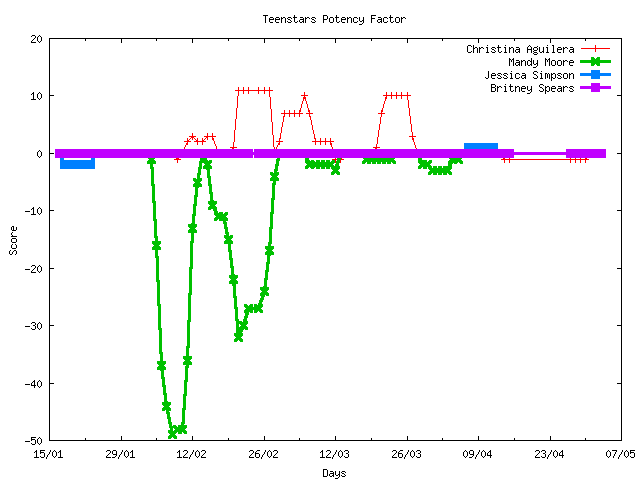The image size is (640, 480).
Task: Click the 15/01 date tick label
Action: tap(49, 454)
